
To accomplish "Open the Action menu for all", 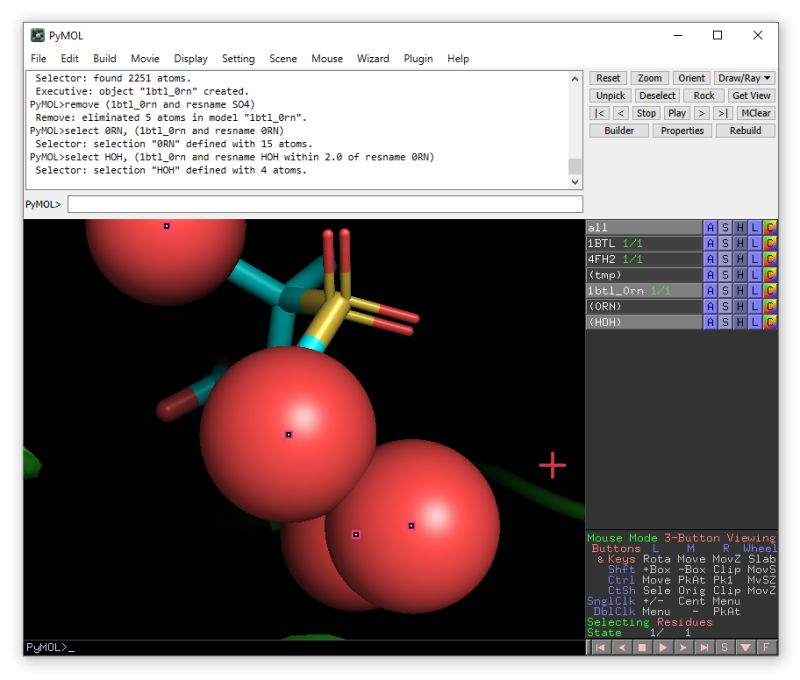I will [710, 228].
